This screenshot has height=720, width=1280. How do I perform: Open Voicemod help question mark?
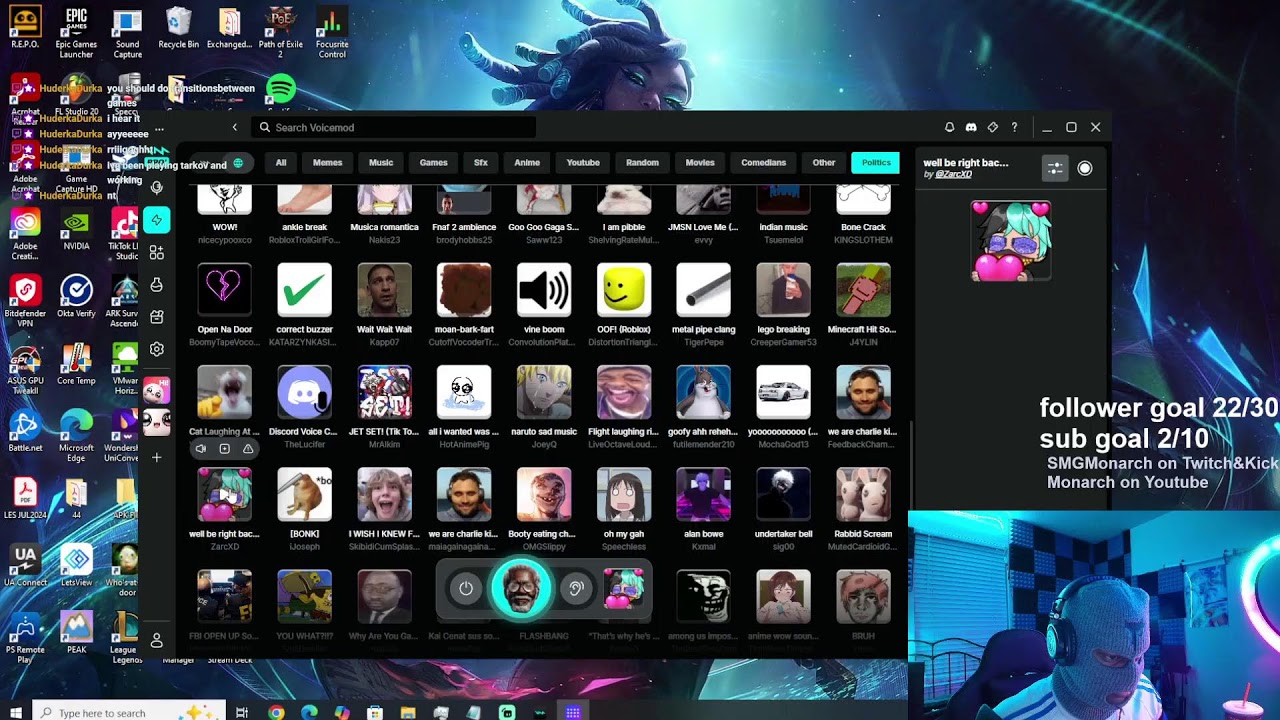click(x=1014, y=127)
